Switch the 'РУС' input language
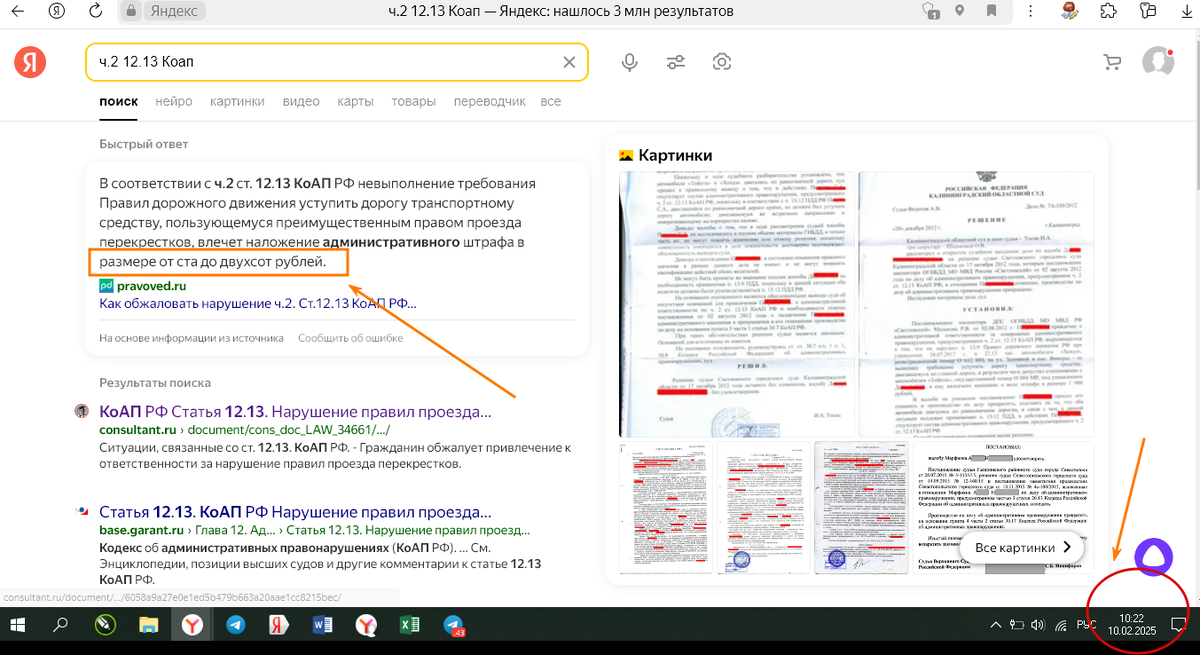 tap(1086, 626)
